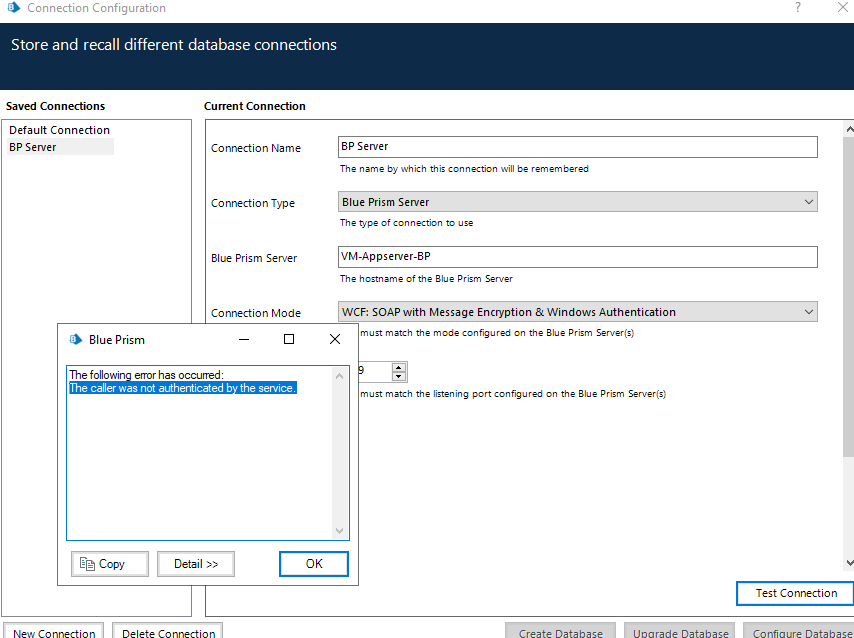Close the Blue Prism error dialog
Image resolution: width=854 pixels, height=638 pixels.
pos(335,339)
